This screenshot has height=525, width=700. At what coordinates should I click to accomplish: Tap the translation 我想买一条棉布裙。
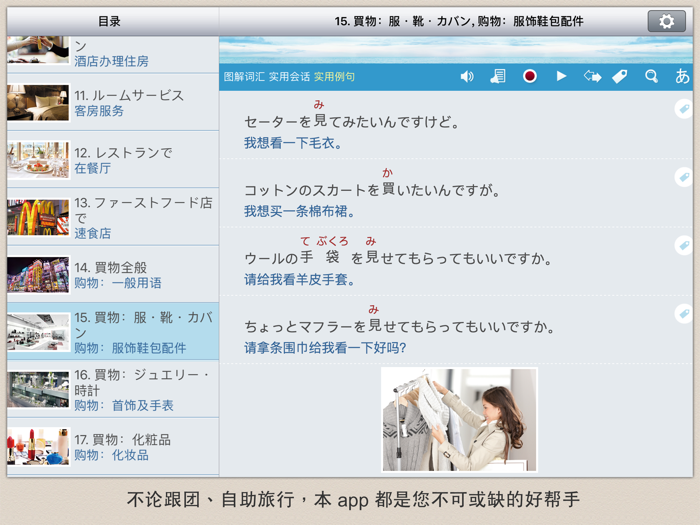pos(299,212)
